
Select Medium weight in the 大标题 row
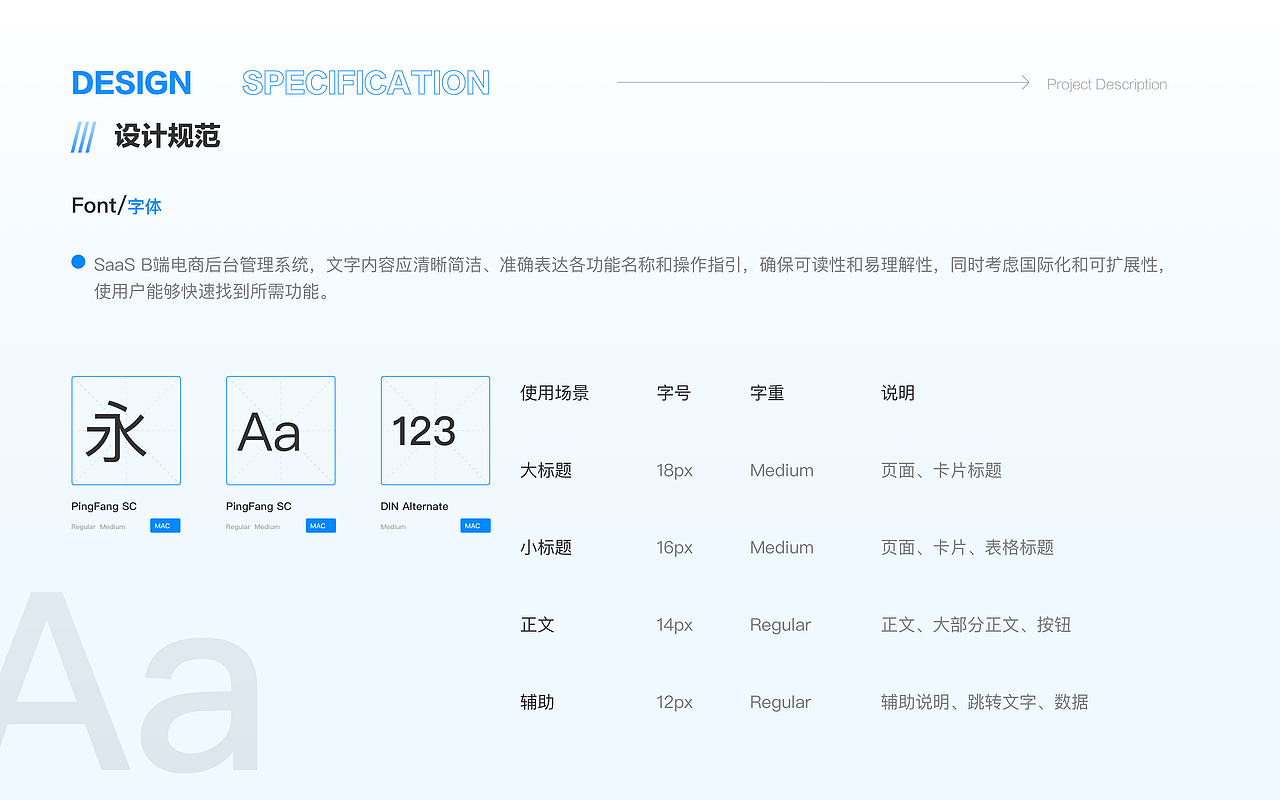[782, 470]
